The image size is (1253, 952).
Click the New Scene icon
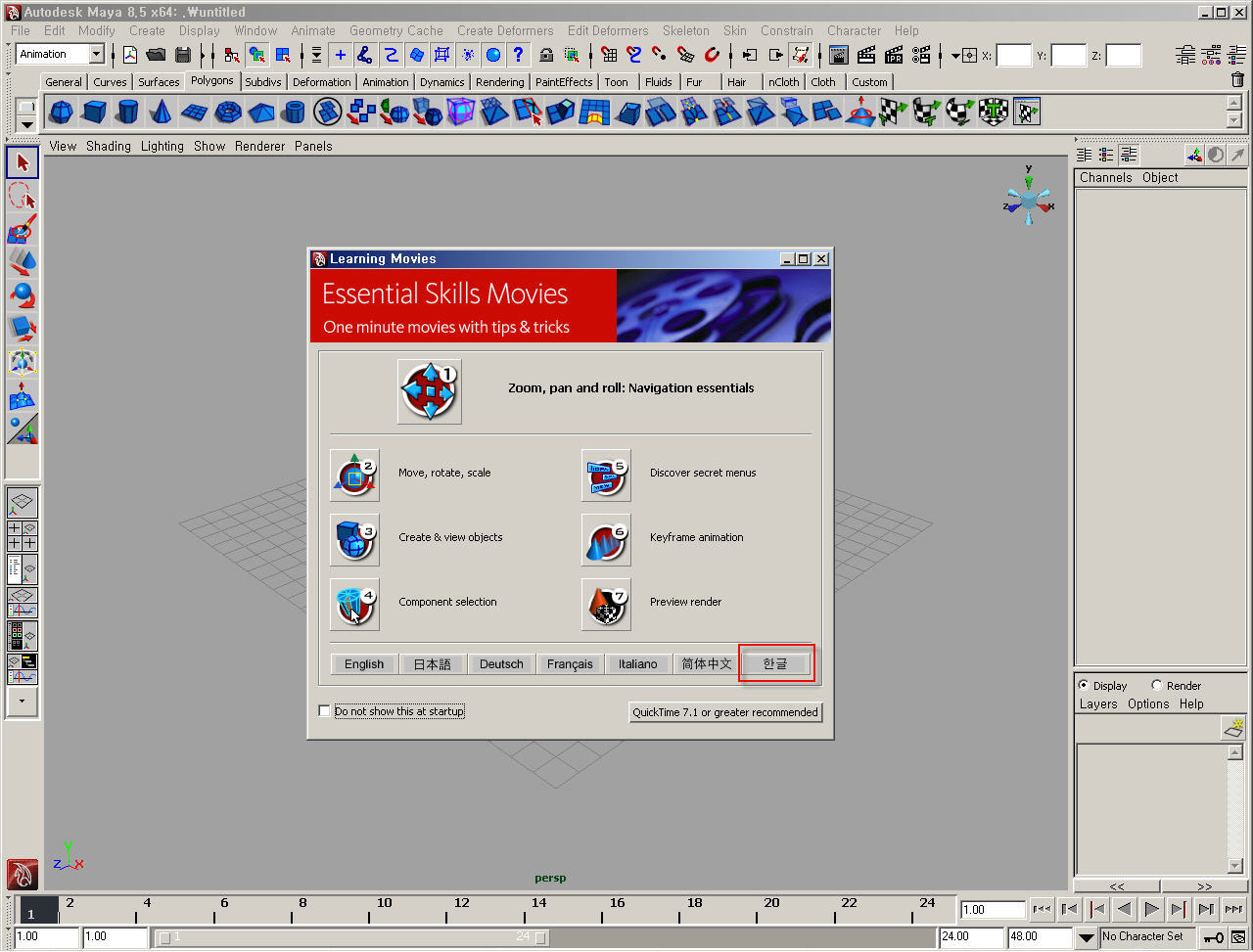[129, 55]
